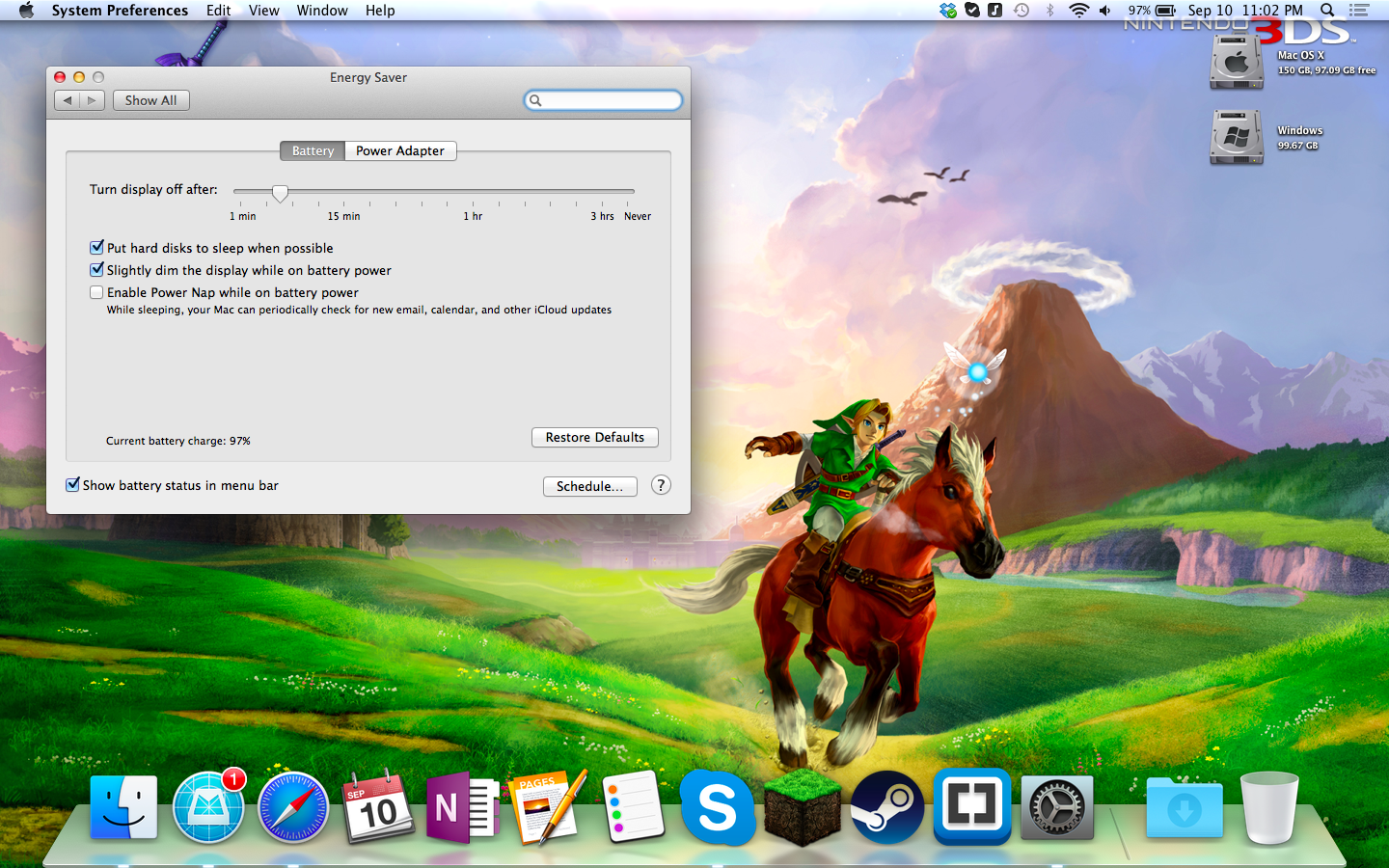Uncheck Show battery status in menu bar

72,485
